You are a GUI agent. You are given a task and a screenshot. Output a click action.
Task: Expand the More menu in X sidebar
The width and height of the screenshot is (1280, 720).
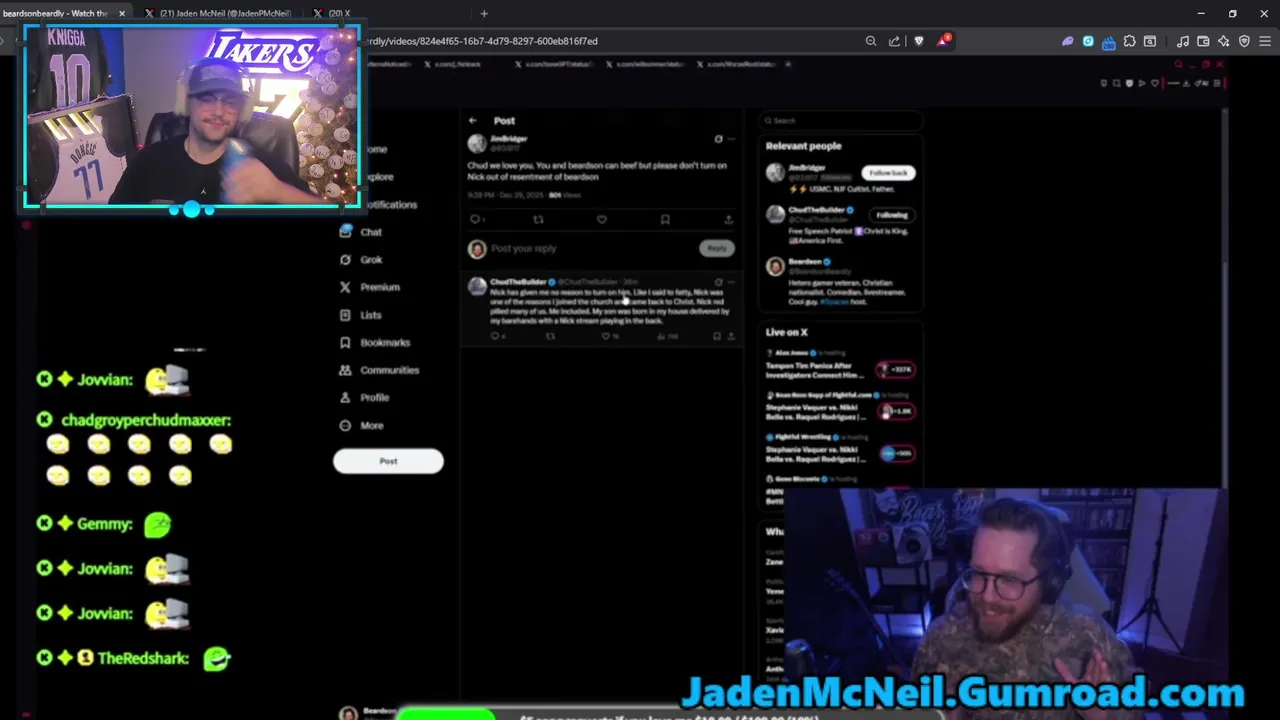tap(361, 425)
